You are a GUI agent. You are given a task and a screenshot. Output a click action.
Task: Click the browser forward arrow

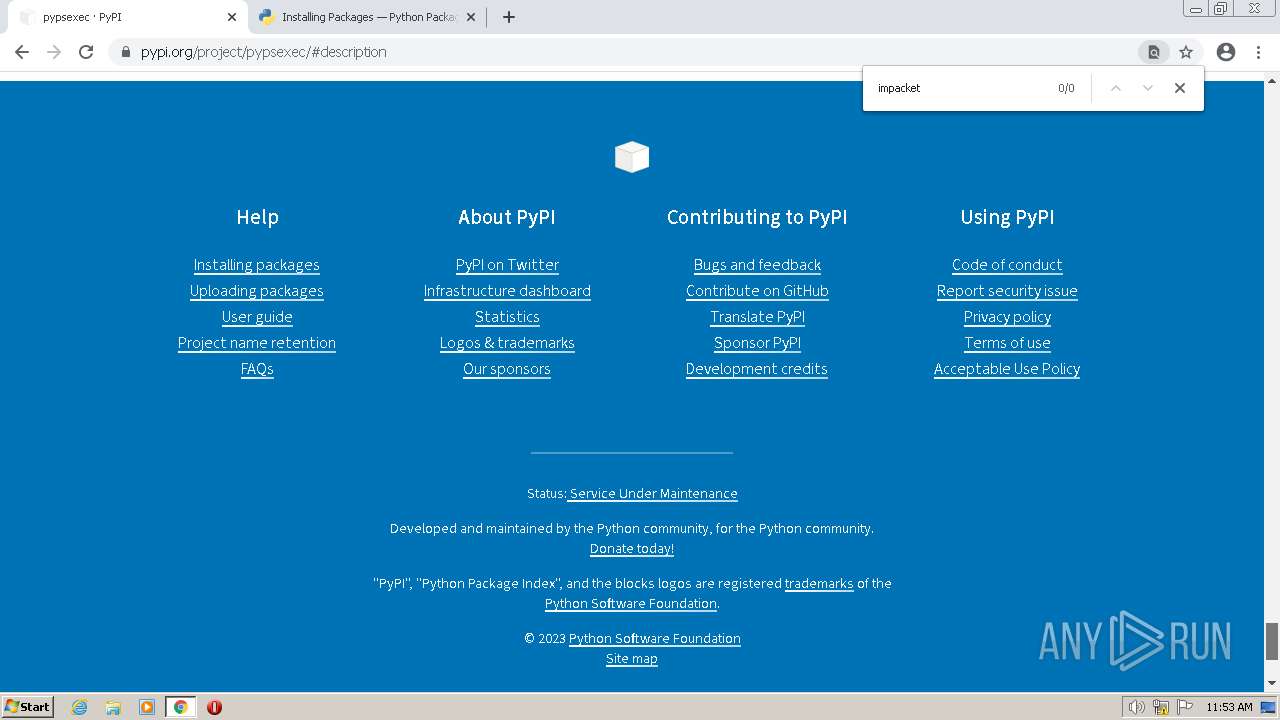point(54,52)
